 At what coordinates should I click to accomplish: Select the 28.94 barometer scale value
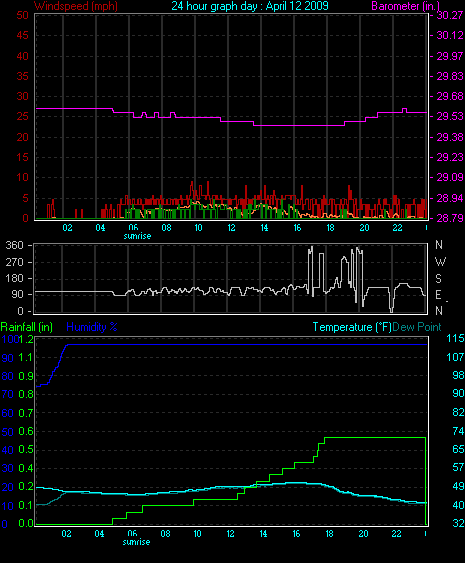pyautogui.click(x=450, y=198)
